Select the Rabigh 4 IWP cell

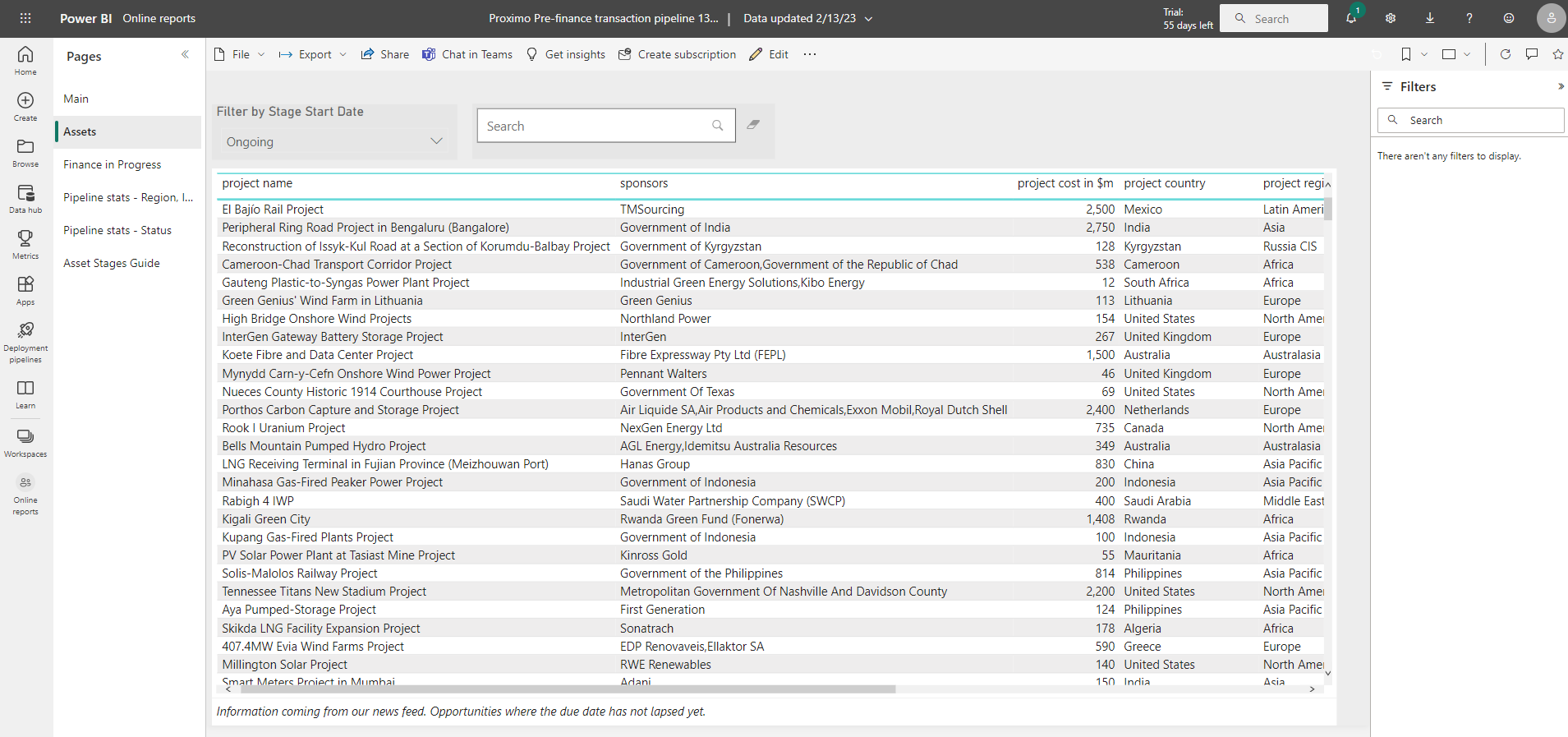click(258, 501)
